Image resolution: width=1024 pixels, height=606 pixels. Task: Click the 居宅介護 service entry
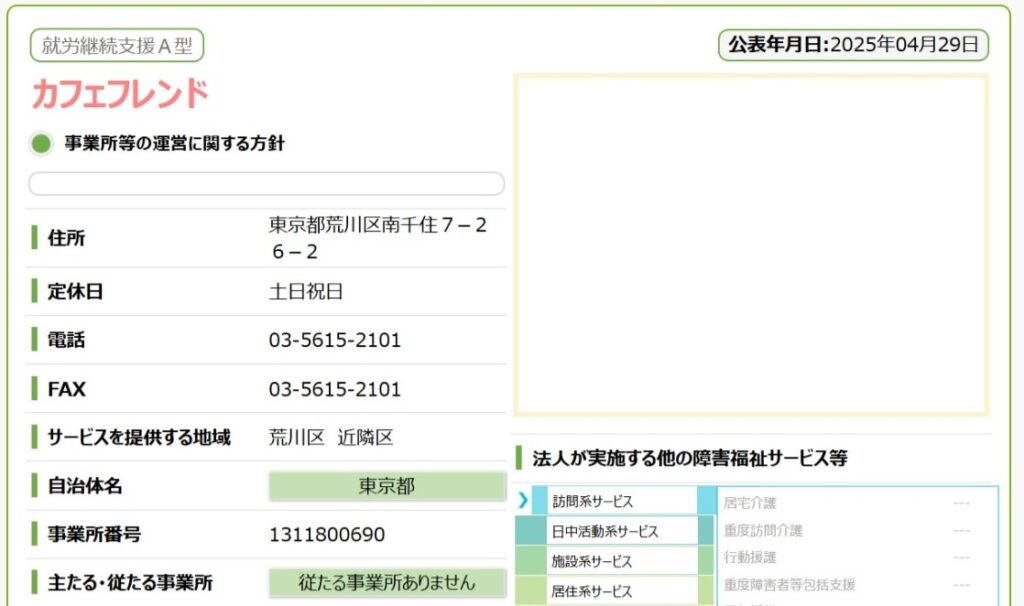click(750, 503)
